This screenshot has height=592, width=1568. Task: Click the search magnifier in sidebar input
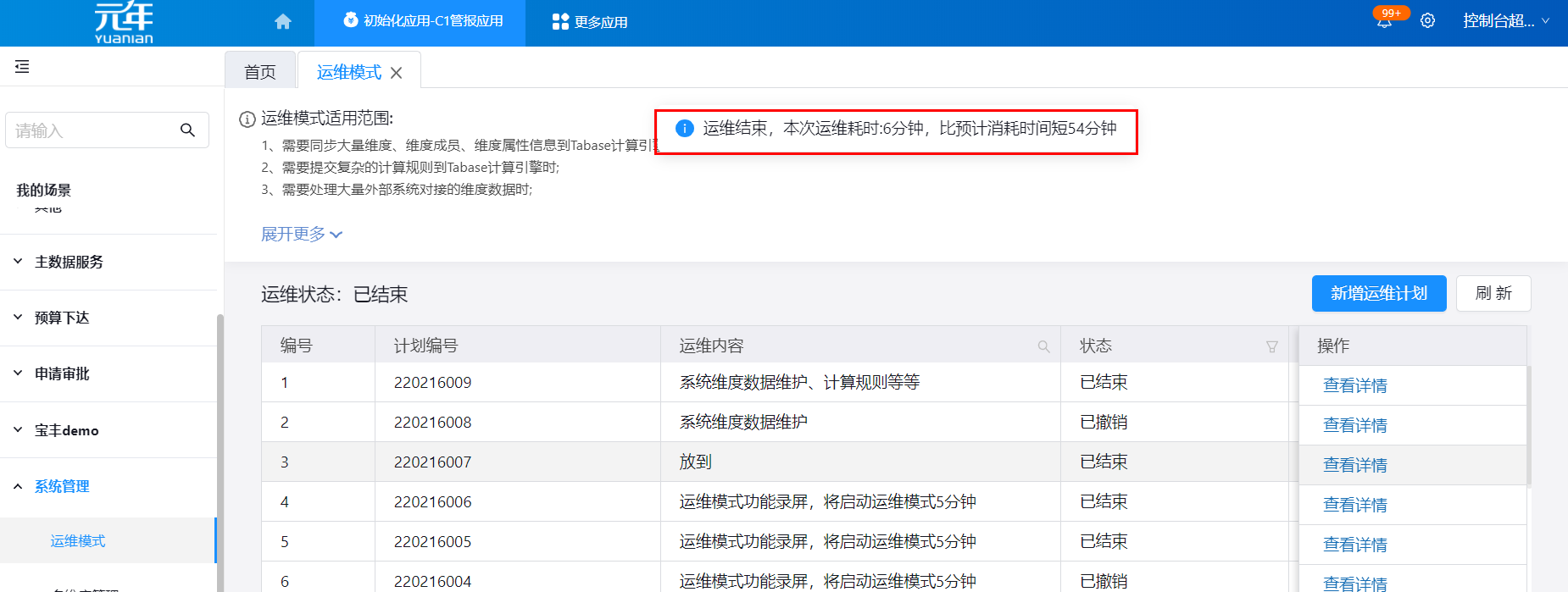click(x=187, y=130)
